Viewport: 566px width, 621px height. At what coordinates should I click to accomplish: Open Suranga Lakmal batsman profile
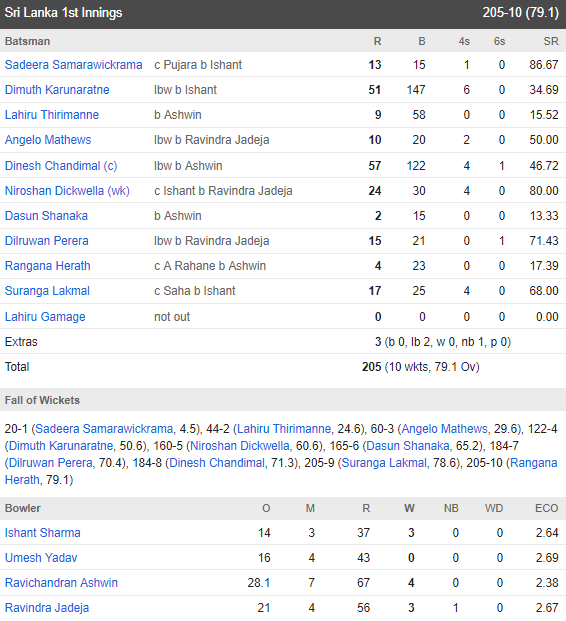47,291
